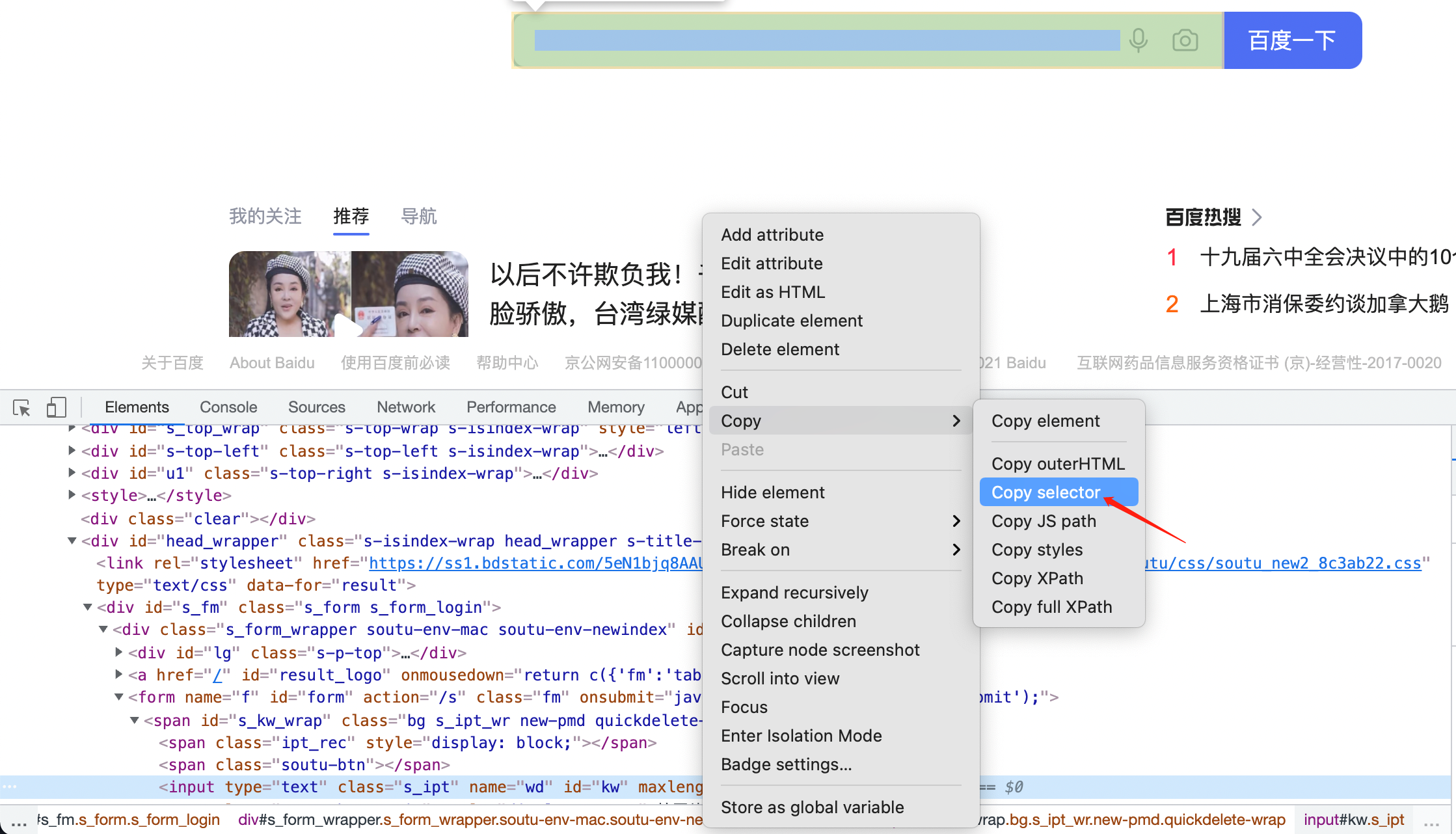The width and height of the screenshot is (1456, 834).
Task: Open the Copy submenu entry
Action: tap(841, 421)
